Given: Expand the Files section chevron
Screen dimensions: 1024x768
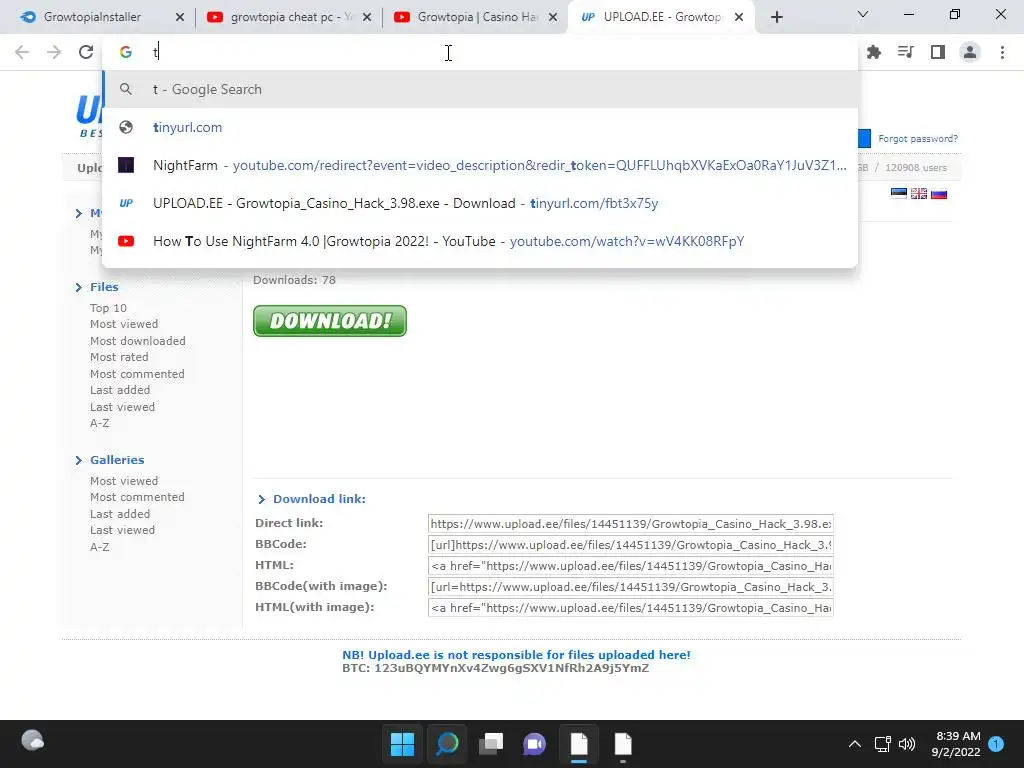Looking at the screenshot, I should 78,287.
